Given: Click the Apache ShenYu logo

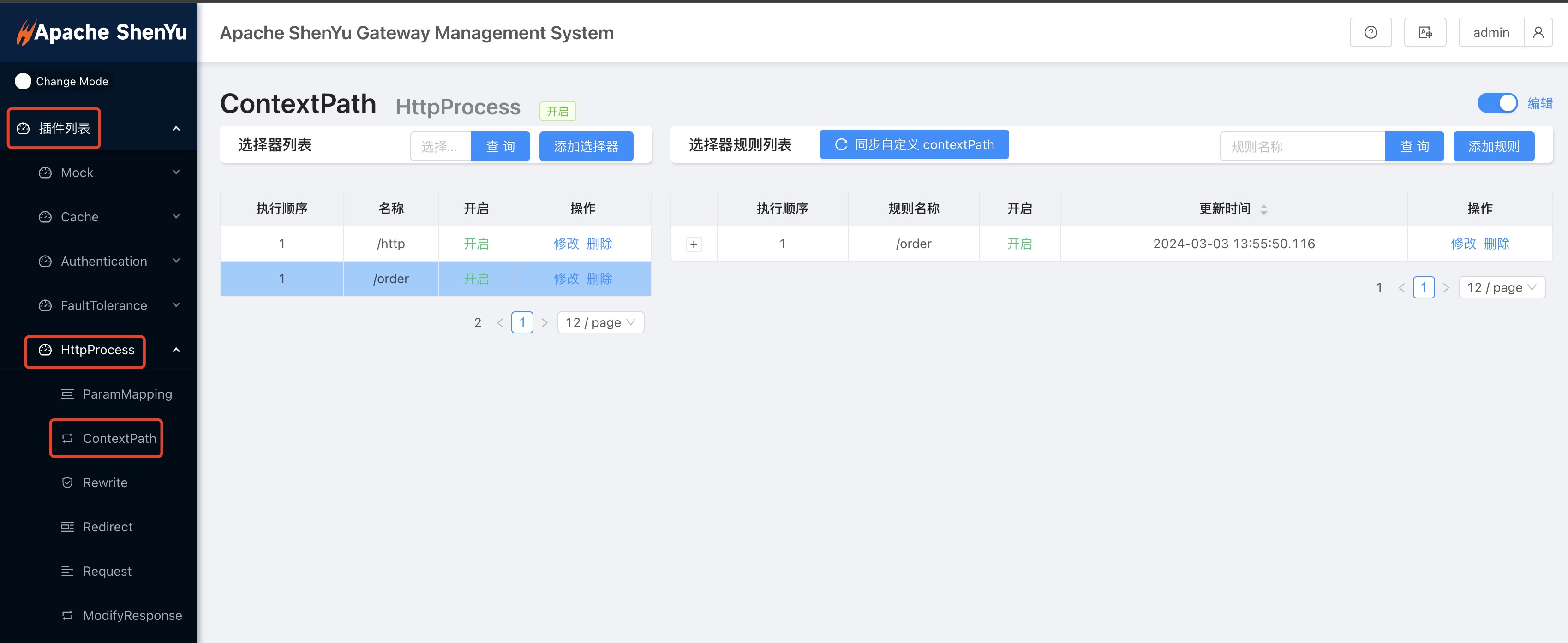Looking at the screenshot, I should [x=101, y=32].
